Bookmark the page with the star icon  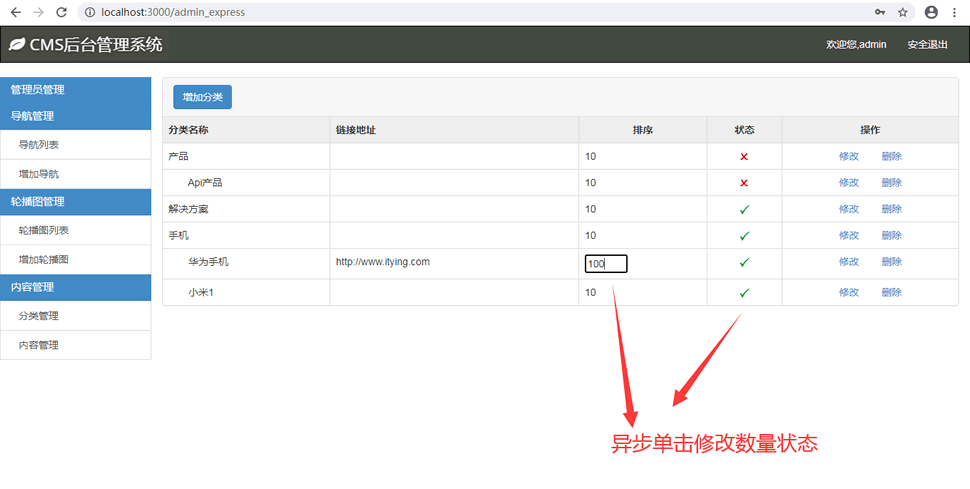click(903, 12)
